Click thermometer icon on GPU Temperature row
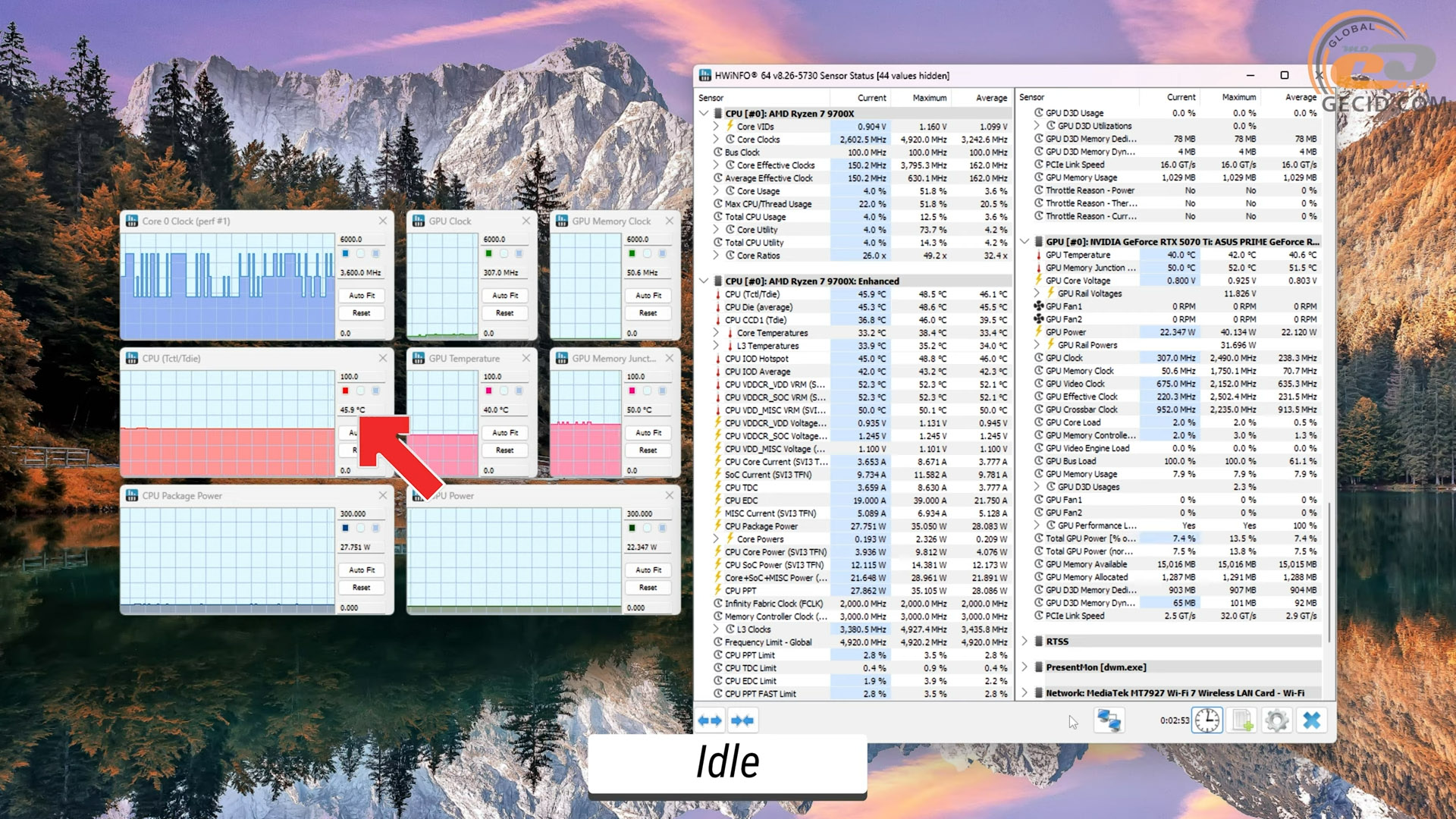This screenshot has height=819, width=1456. (x=1039, y=255)
